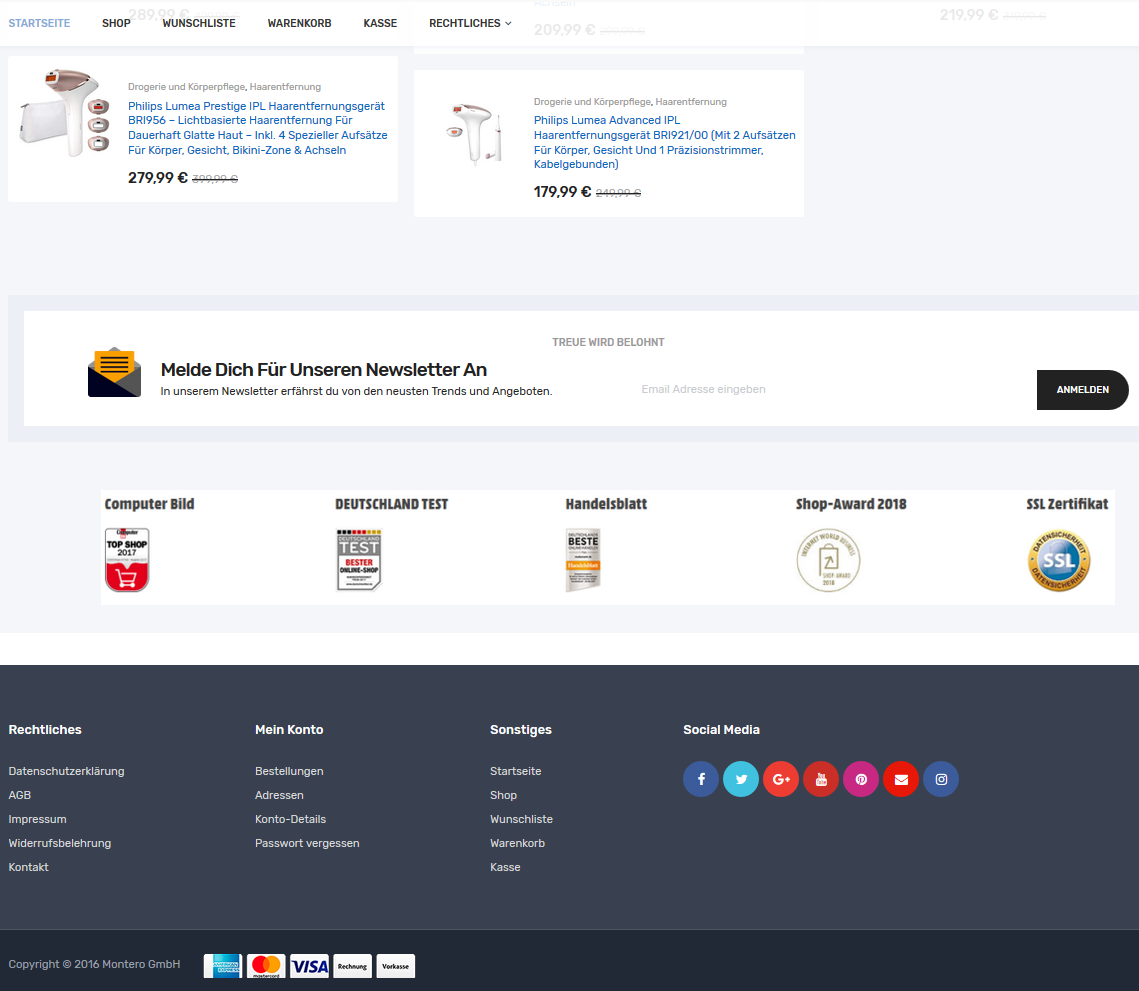Open the Philips Lumea Prestige BRI956 product link
This screenshot has height=991, width=1139.
coord(258,128)
